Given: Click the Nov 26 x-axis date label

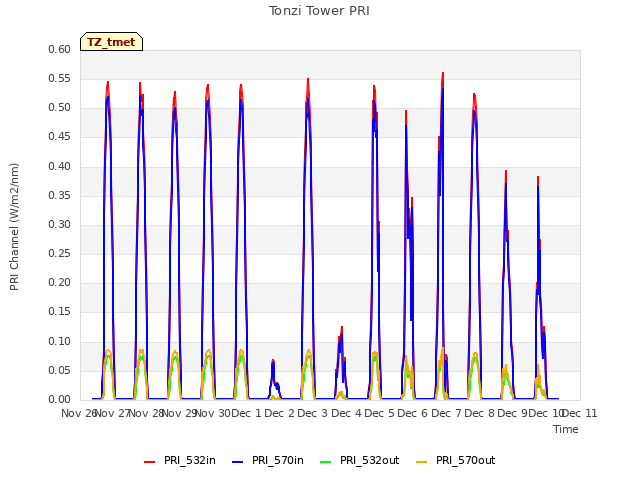Looking at the screenshot, I should [78, 413].
